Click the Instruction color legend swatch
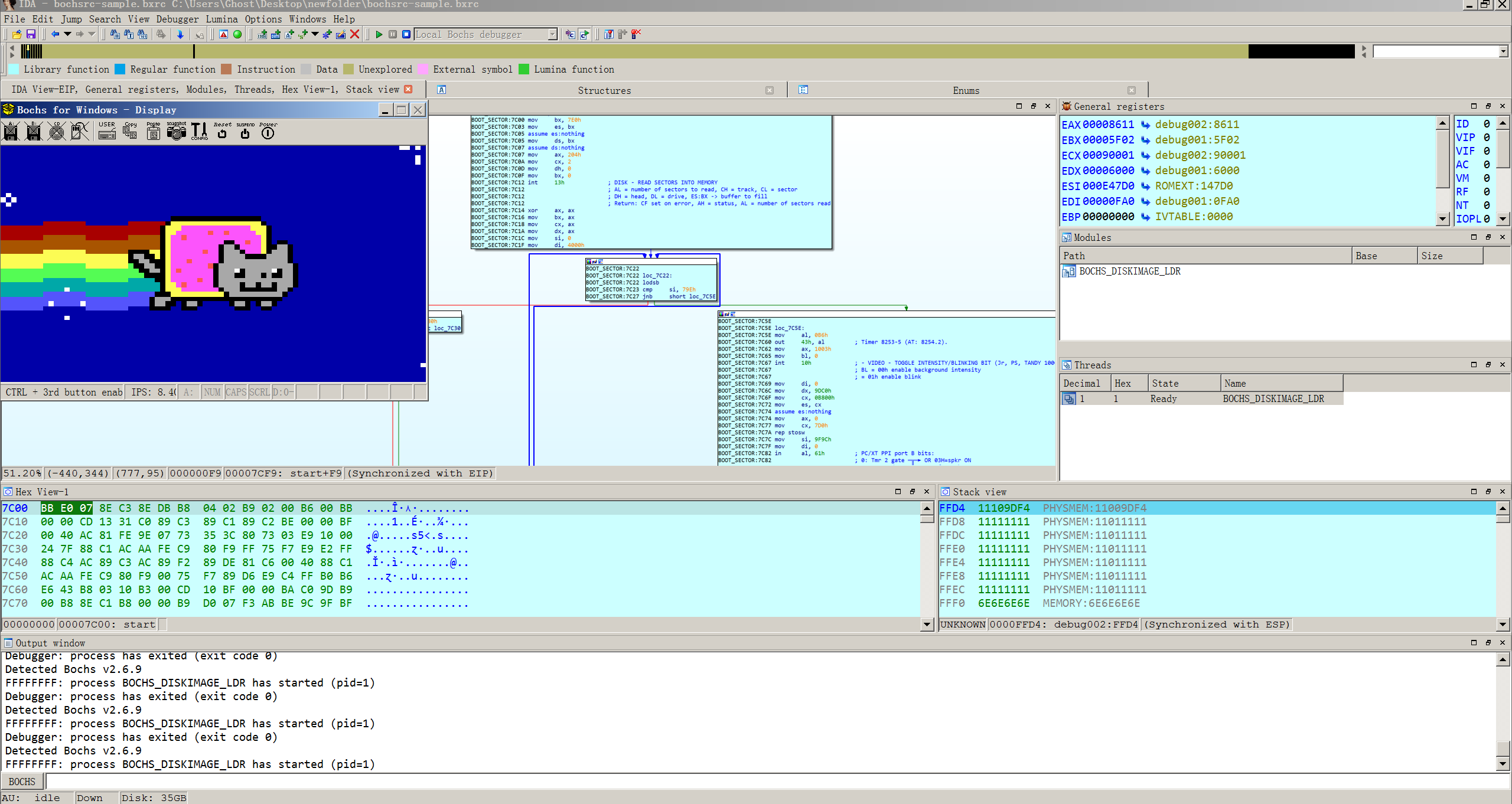This screenshot has width=1512, height=804. 226,69
